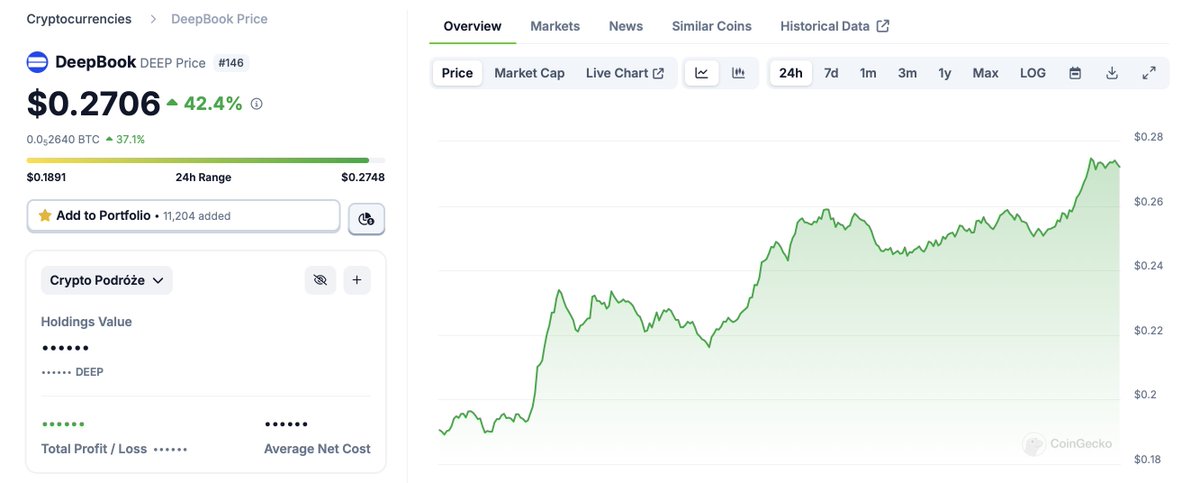Select the 24h time range
The width and height of the screenshot is (1200, 483).
point(790,73)
